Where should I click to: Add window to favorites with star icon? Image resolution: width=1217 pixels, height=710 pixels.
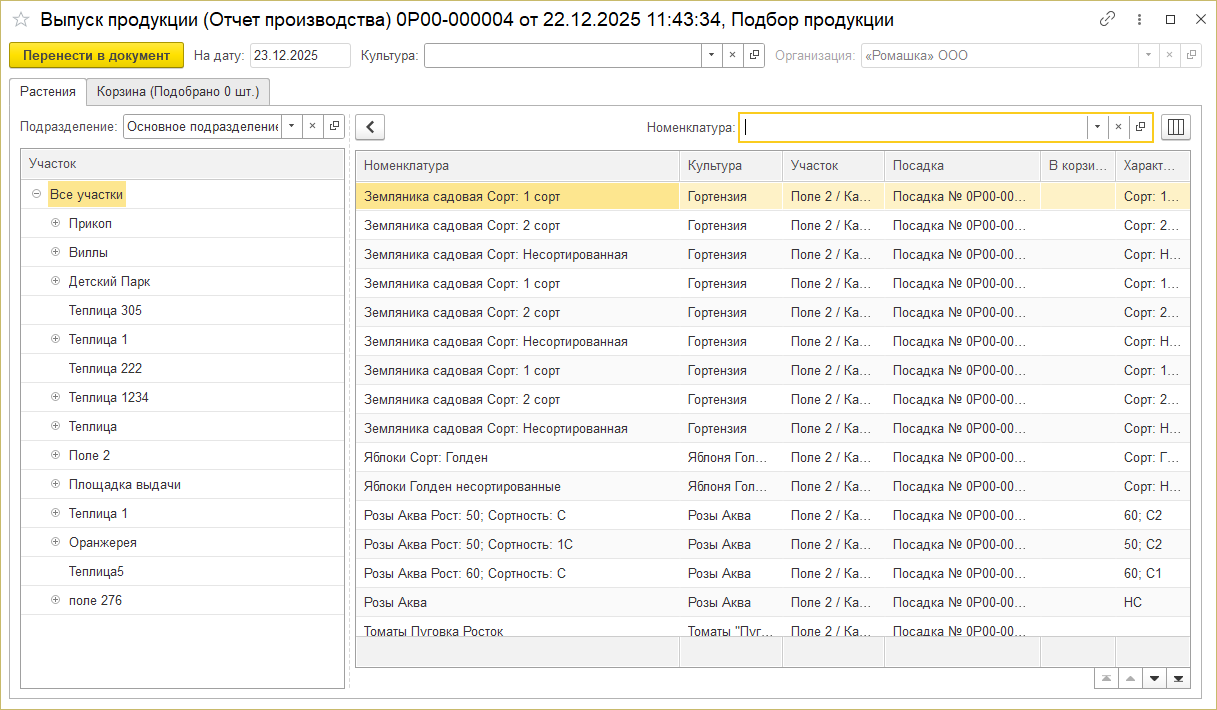coord(21,20)
